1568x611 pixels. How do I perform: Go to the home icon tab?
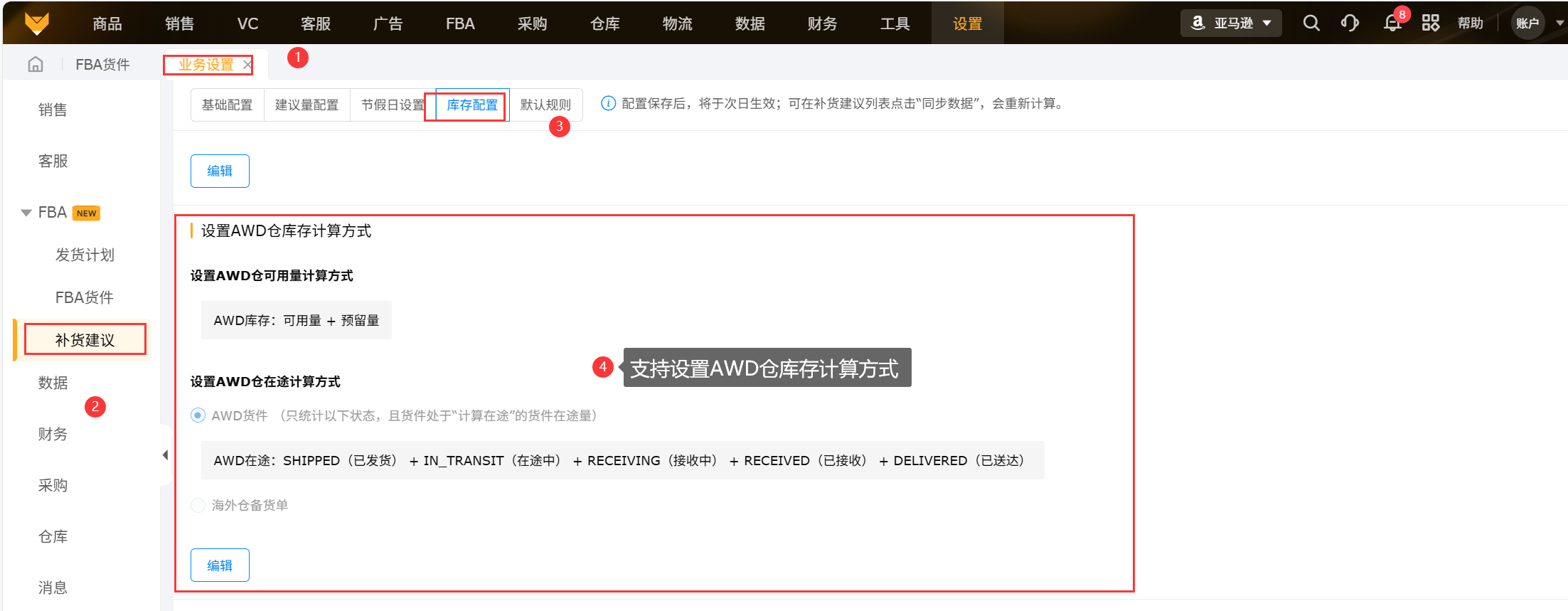tap(36, 65)
